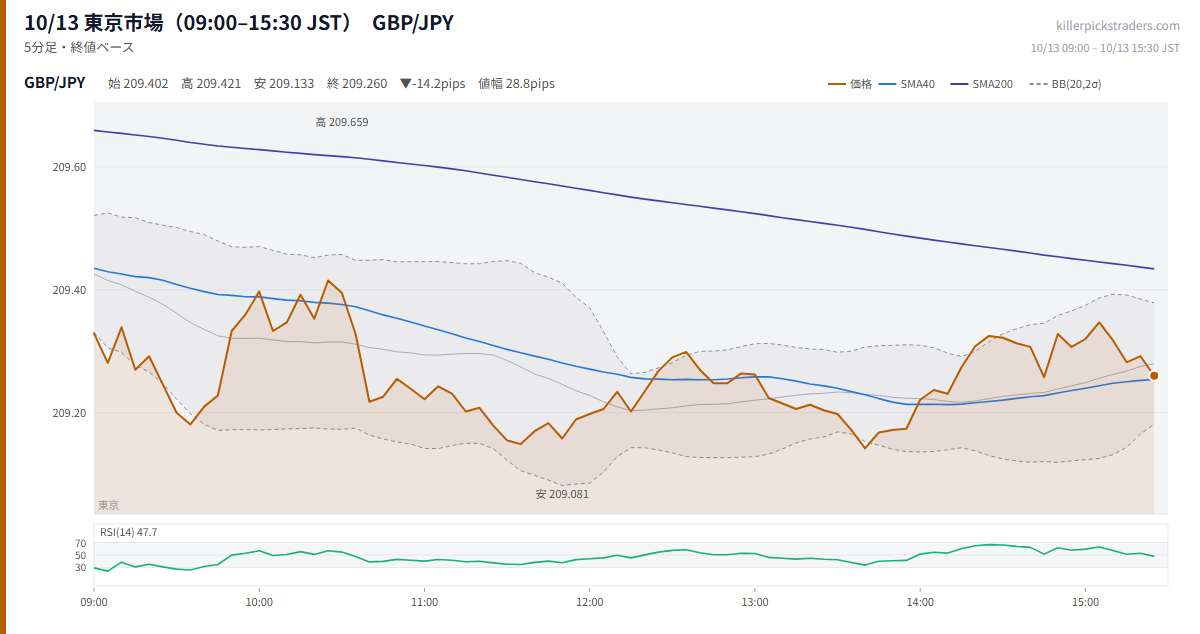The height and width of the screenshot is (634, 1200).
Task: Click the high value 高 209.421
Action: (211, 84)
